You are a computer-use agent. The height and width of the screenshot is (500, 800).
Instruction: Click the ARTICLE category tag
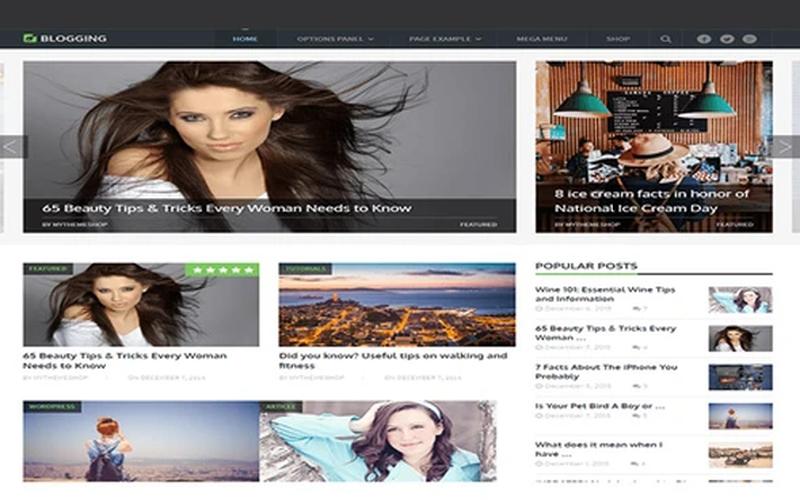click(x=281, y=407)
